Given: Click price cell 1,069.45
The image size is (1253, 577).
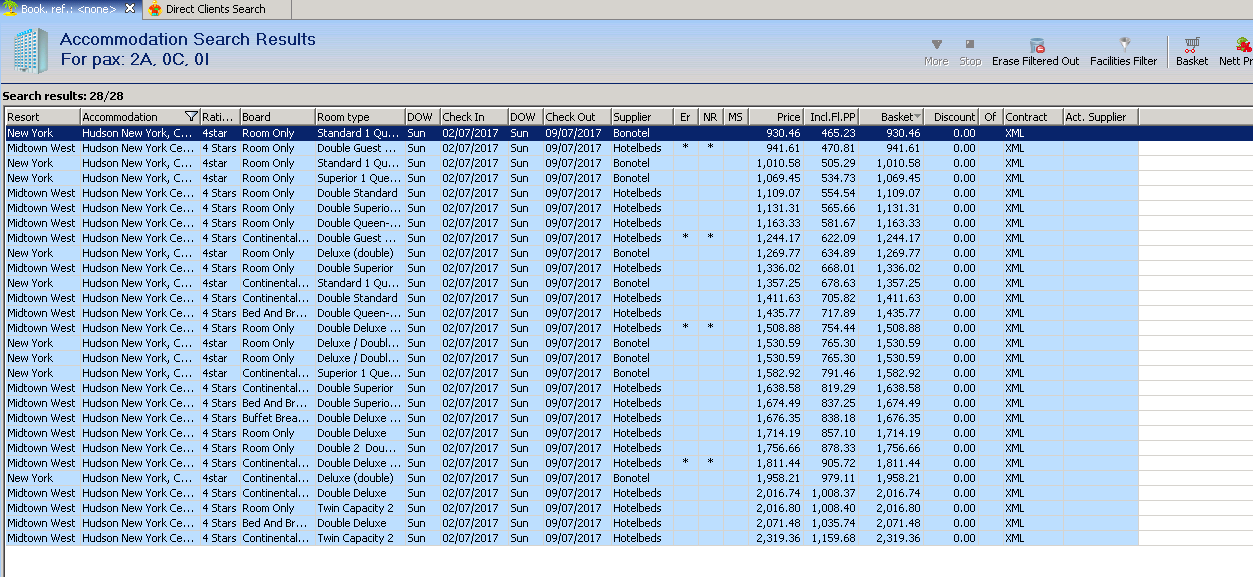Looking at the screenshot, I should pyautogui.click(x=778, y=178).
